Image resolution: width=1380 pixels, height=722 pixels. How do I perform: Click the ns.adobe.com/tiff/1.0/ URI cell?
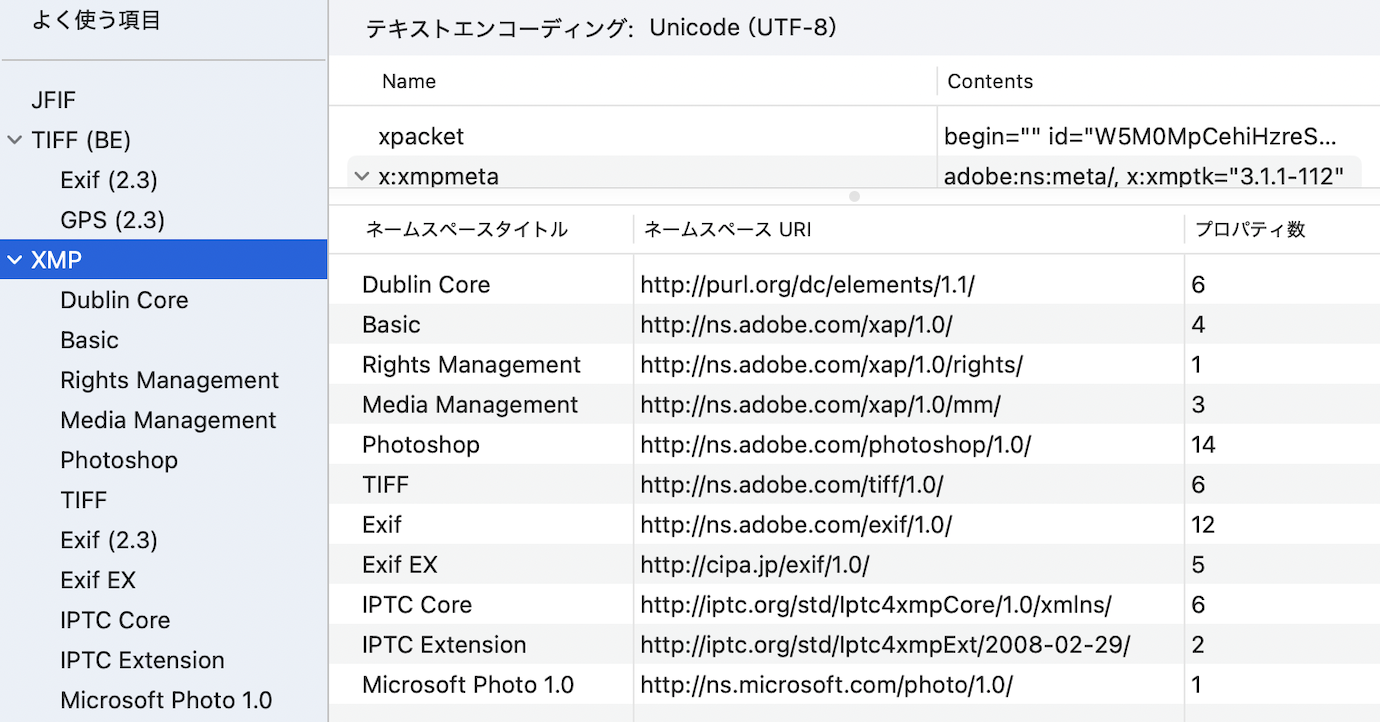792,485
